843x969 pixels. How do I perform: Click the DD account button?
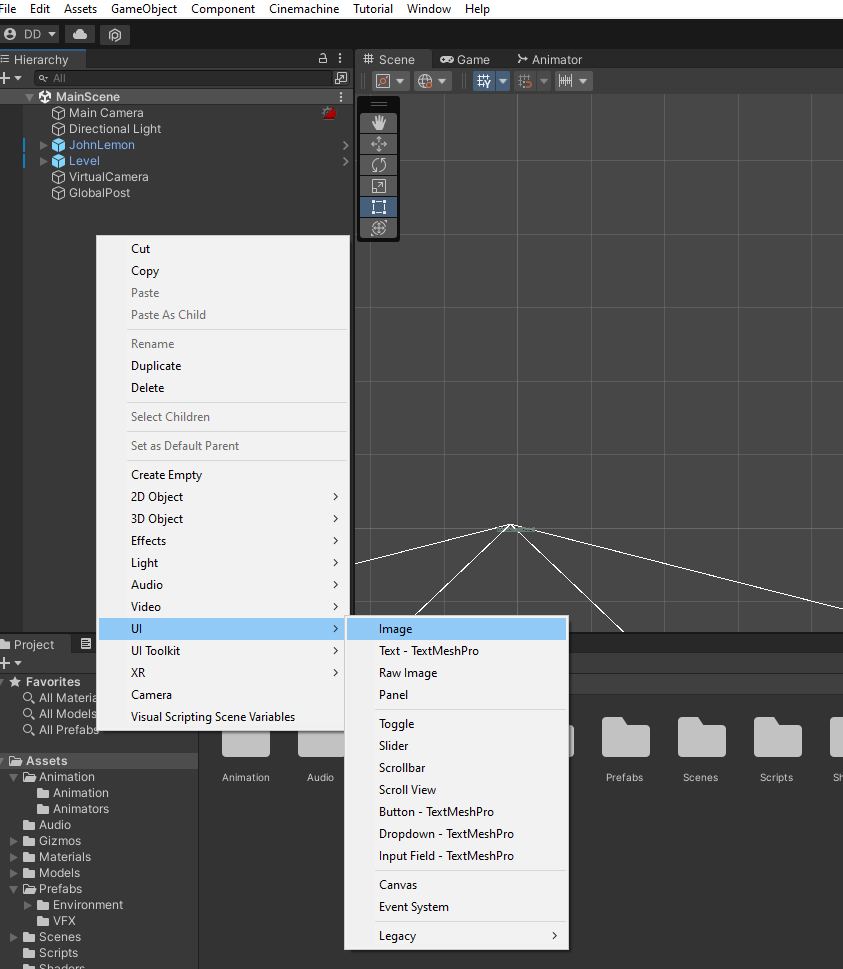point(30,35)
